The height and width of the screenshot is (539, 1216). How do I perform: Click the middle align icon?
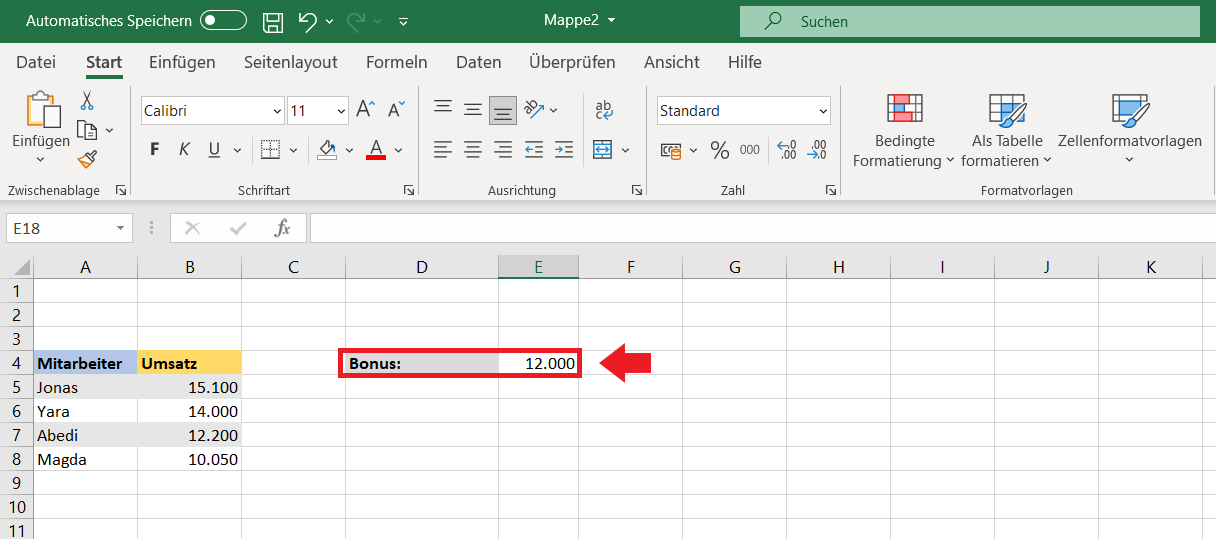click(x=473, y=110)
